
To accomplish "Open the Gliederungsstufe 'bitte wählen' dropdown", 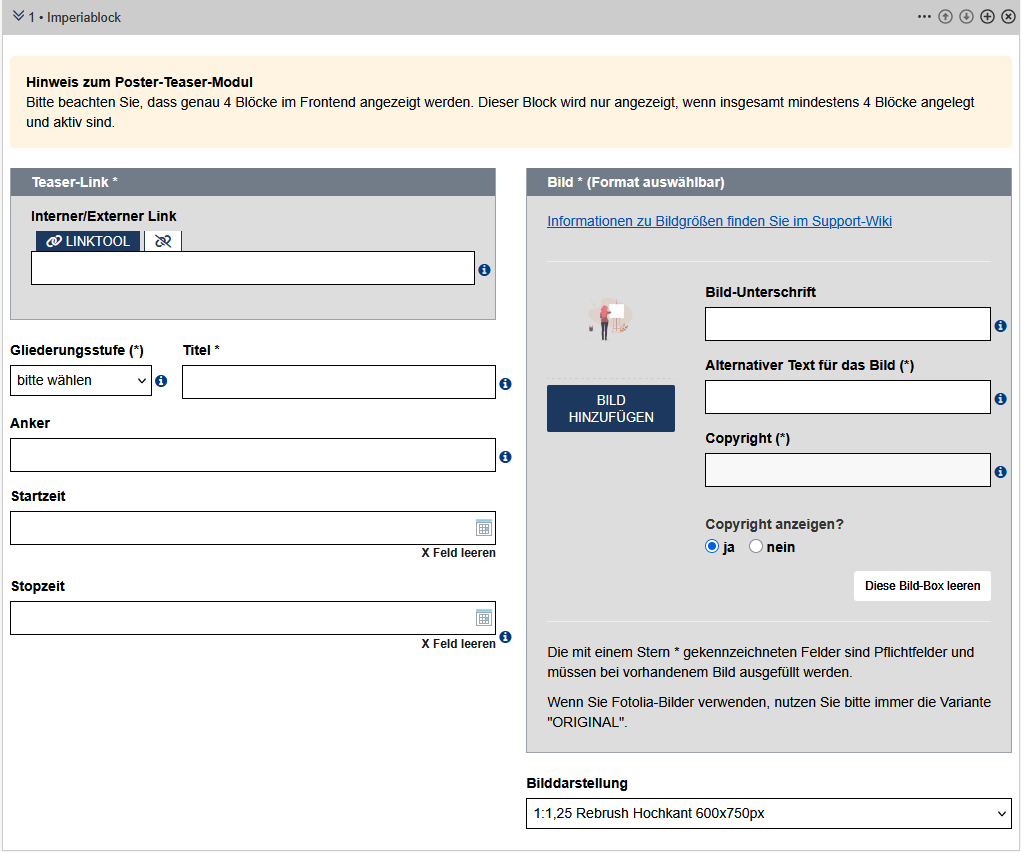I will (80, 381).
